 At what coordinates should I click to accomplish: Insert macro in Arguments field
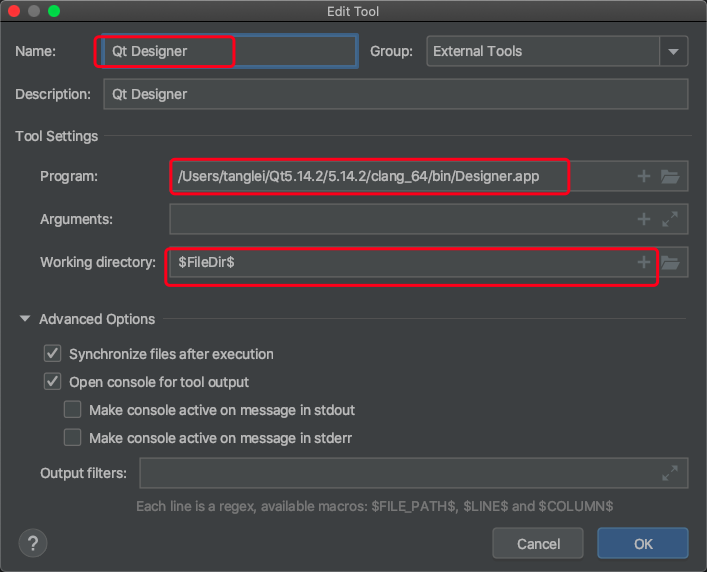pos(643,219)
